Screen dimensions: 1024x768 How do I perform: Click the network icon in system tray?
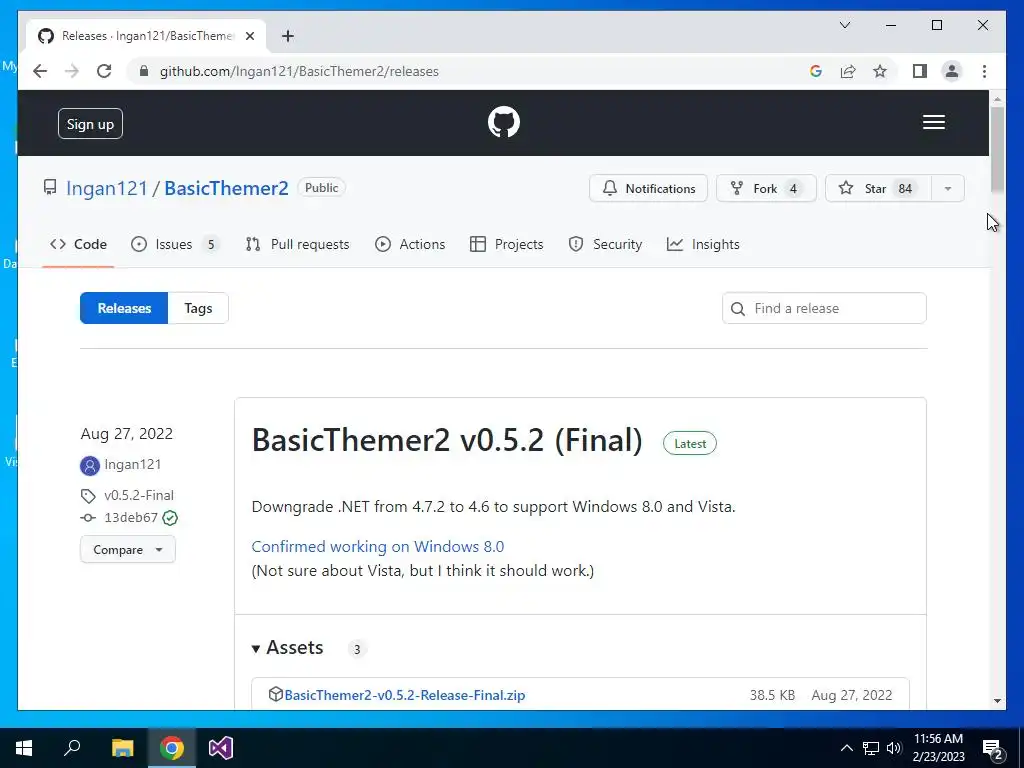click(x=871, y=748)
